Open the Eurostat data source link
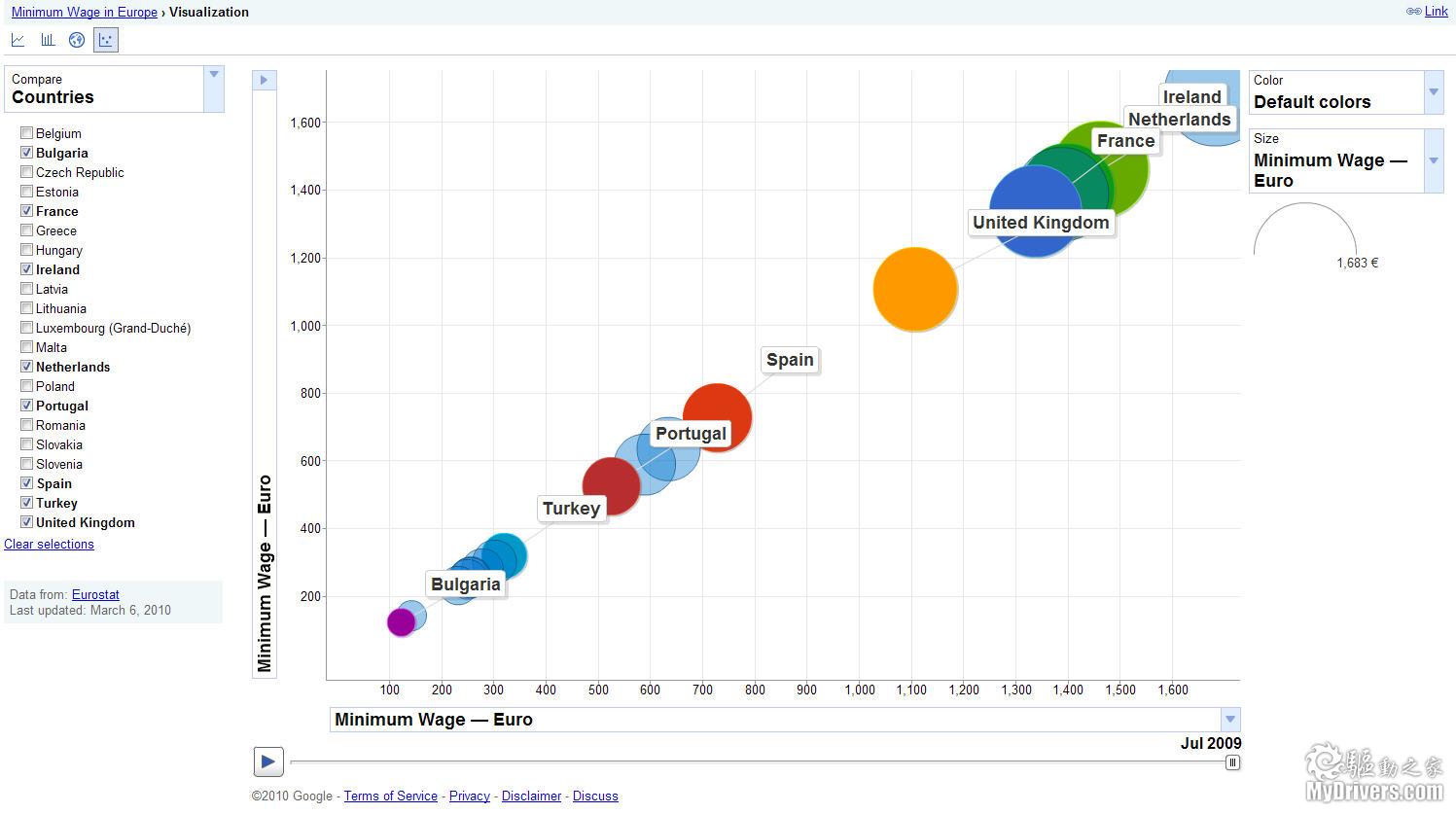 [95, 594]
